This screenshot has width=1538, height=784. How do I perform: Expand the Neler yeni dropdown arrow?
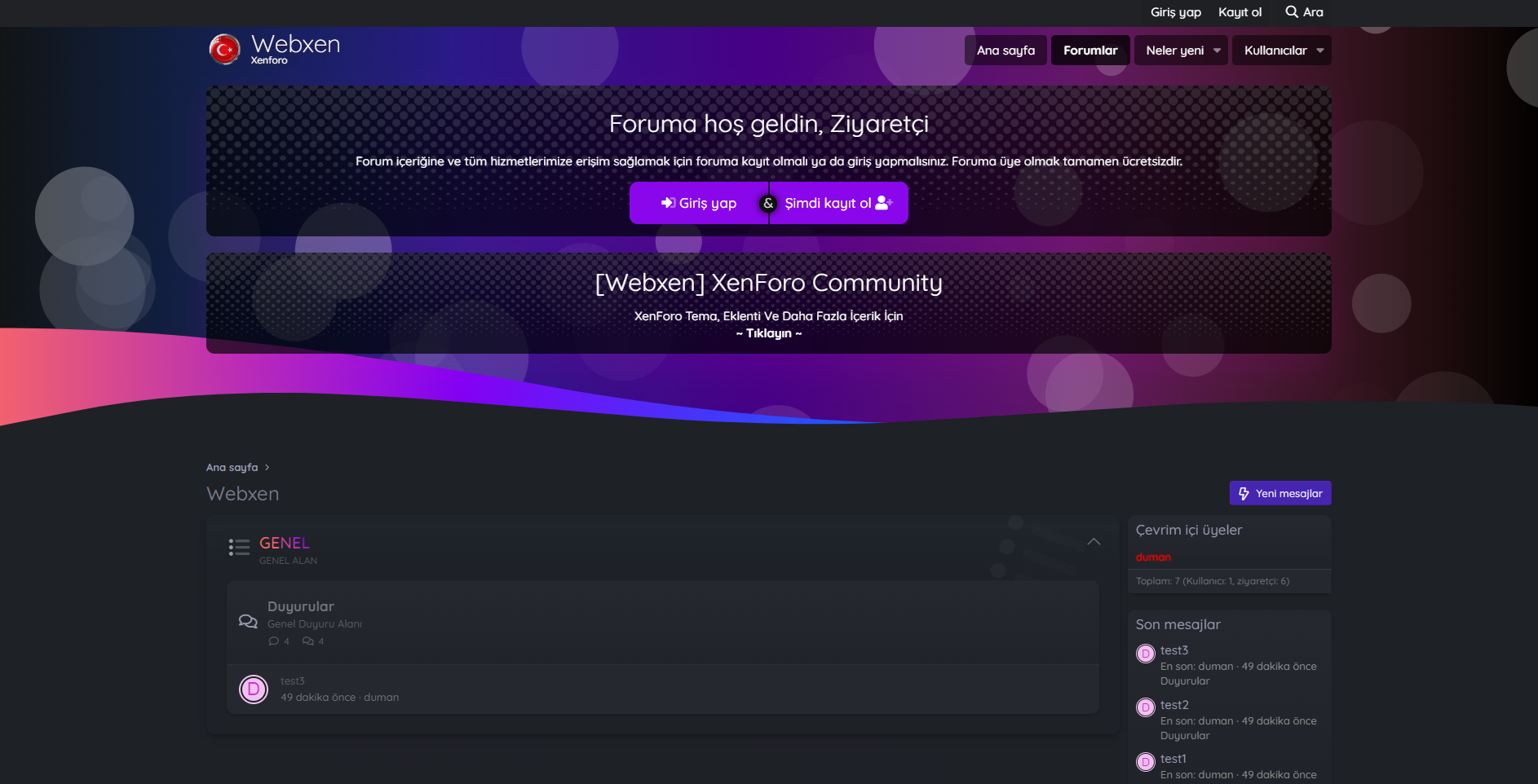[x=1218, y=51]
